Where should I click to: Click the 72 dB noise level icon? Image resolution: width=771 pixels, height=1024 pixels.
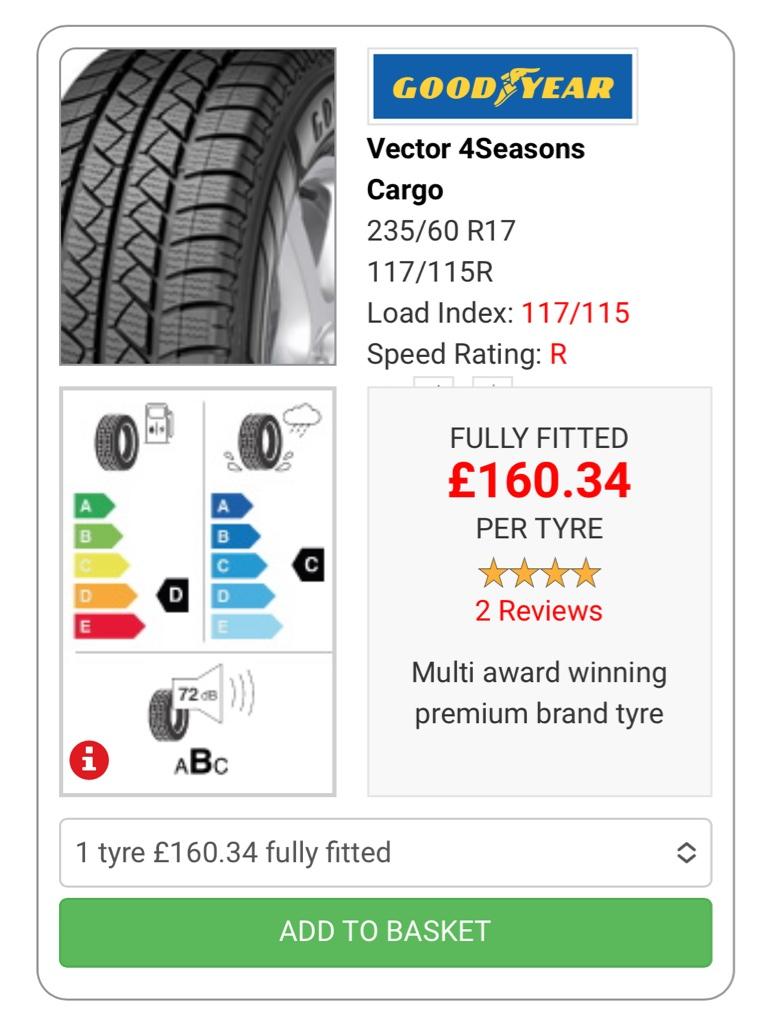click(201, 704)
